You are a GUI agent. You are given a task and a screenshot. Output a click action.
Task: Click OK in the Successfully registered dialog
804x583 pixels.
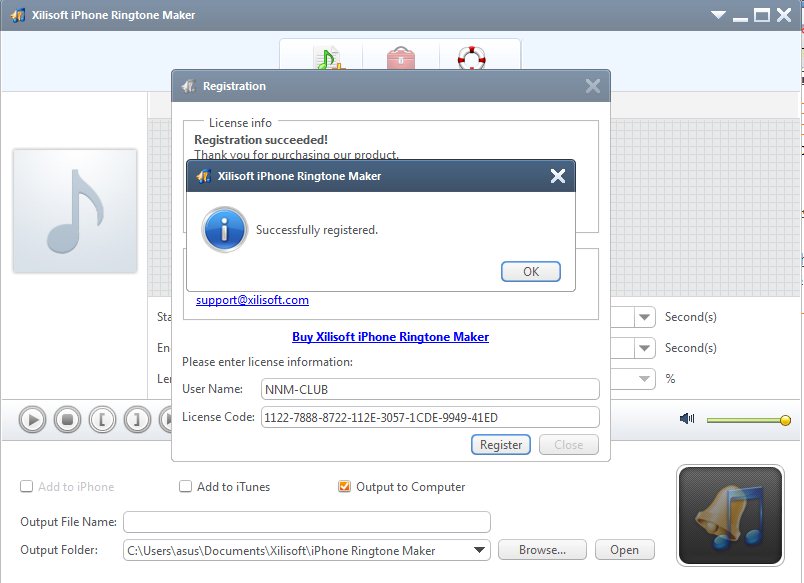[530, 272]
